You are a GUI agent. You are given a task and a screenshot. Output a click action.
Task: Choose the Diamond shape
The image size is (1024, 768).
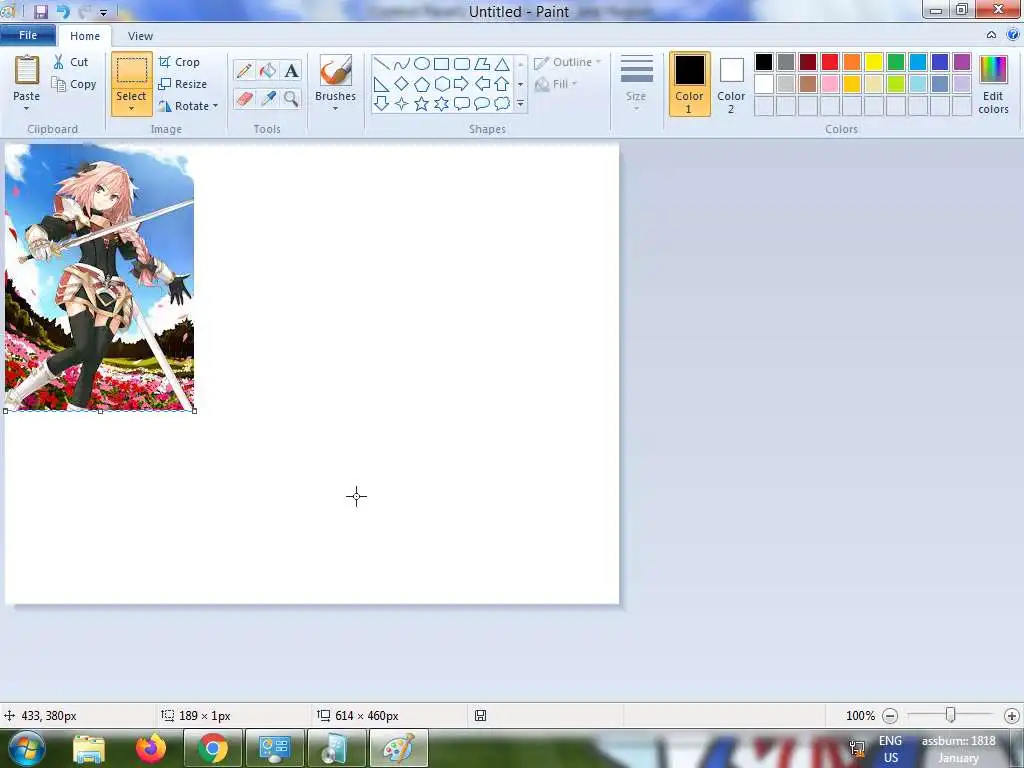(x=402, y=84)
